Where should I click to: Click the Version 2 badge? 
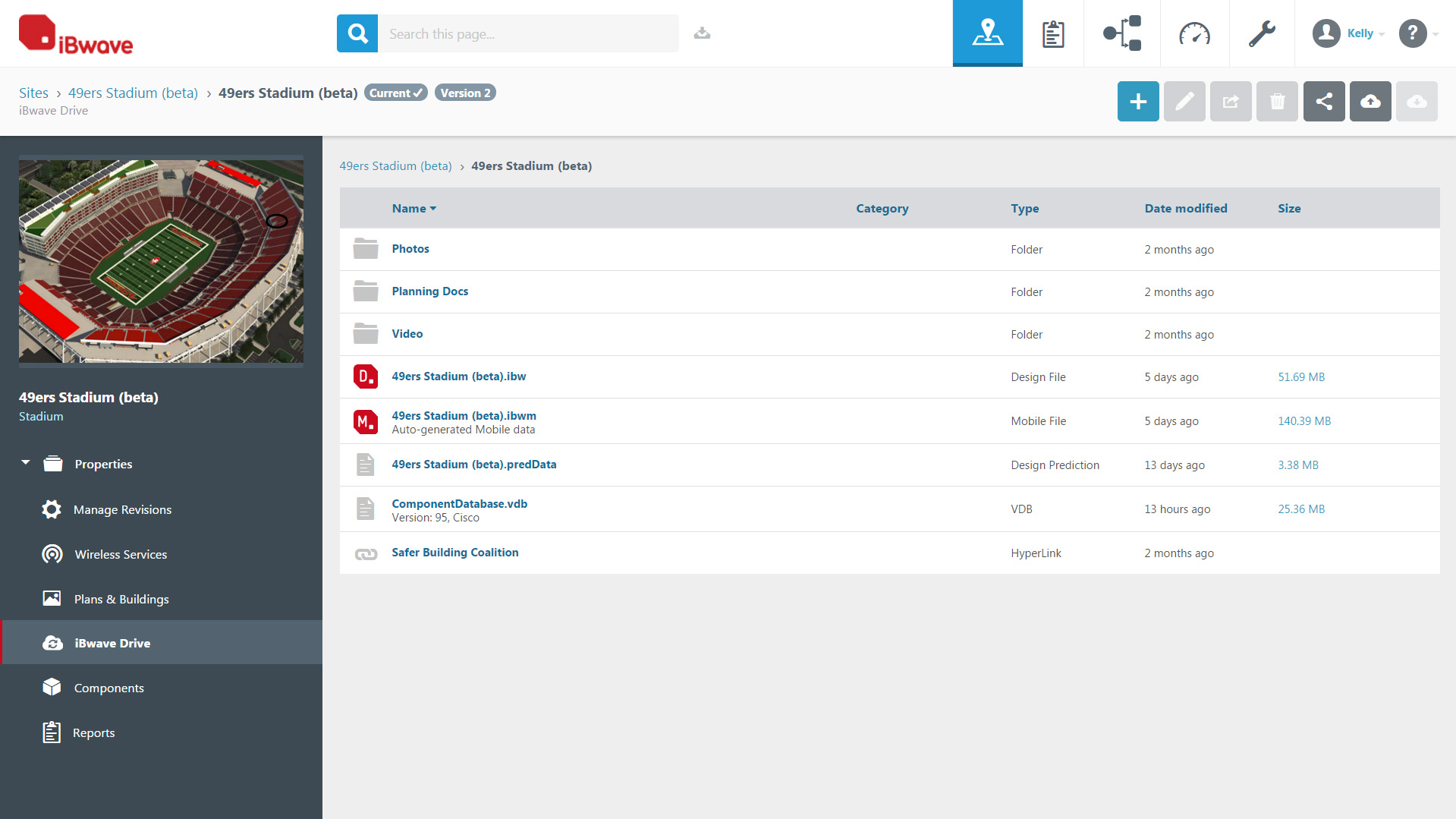click(465, 93)
